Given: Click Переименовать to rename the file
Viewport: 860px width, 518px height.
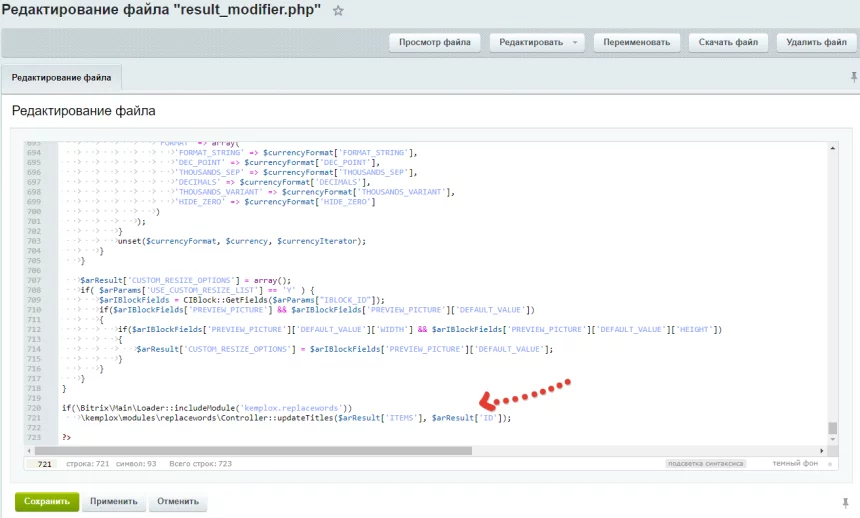Looking at the screenshot, I should [637, 42].
